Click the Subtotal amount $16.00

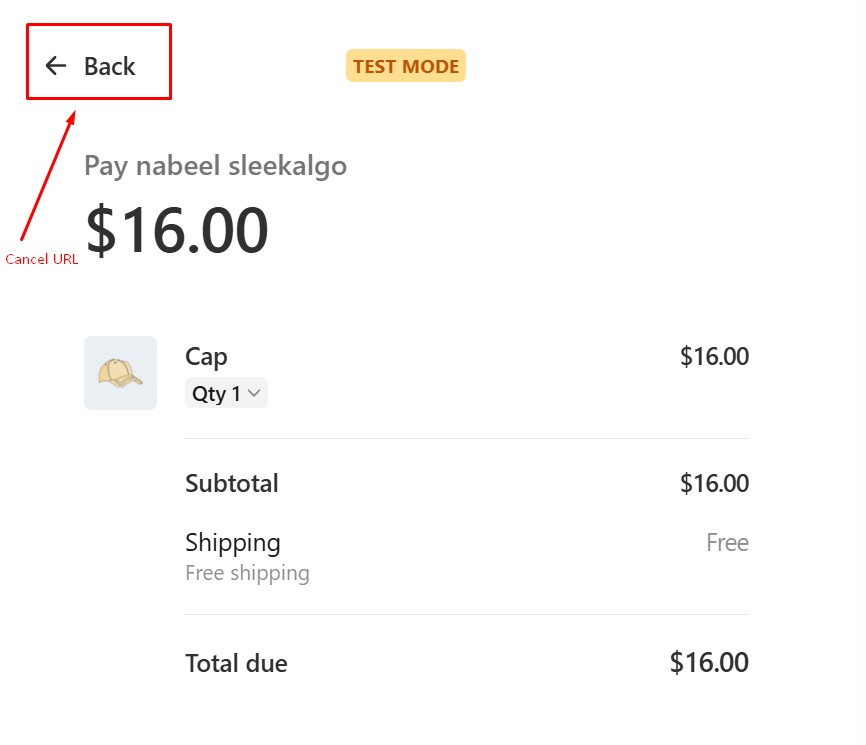coord(714,484)
